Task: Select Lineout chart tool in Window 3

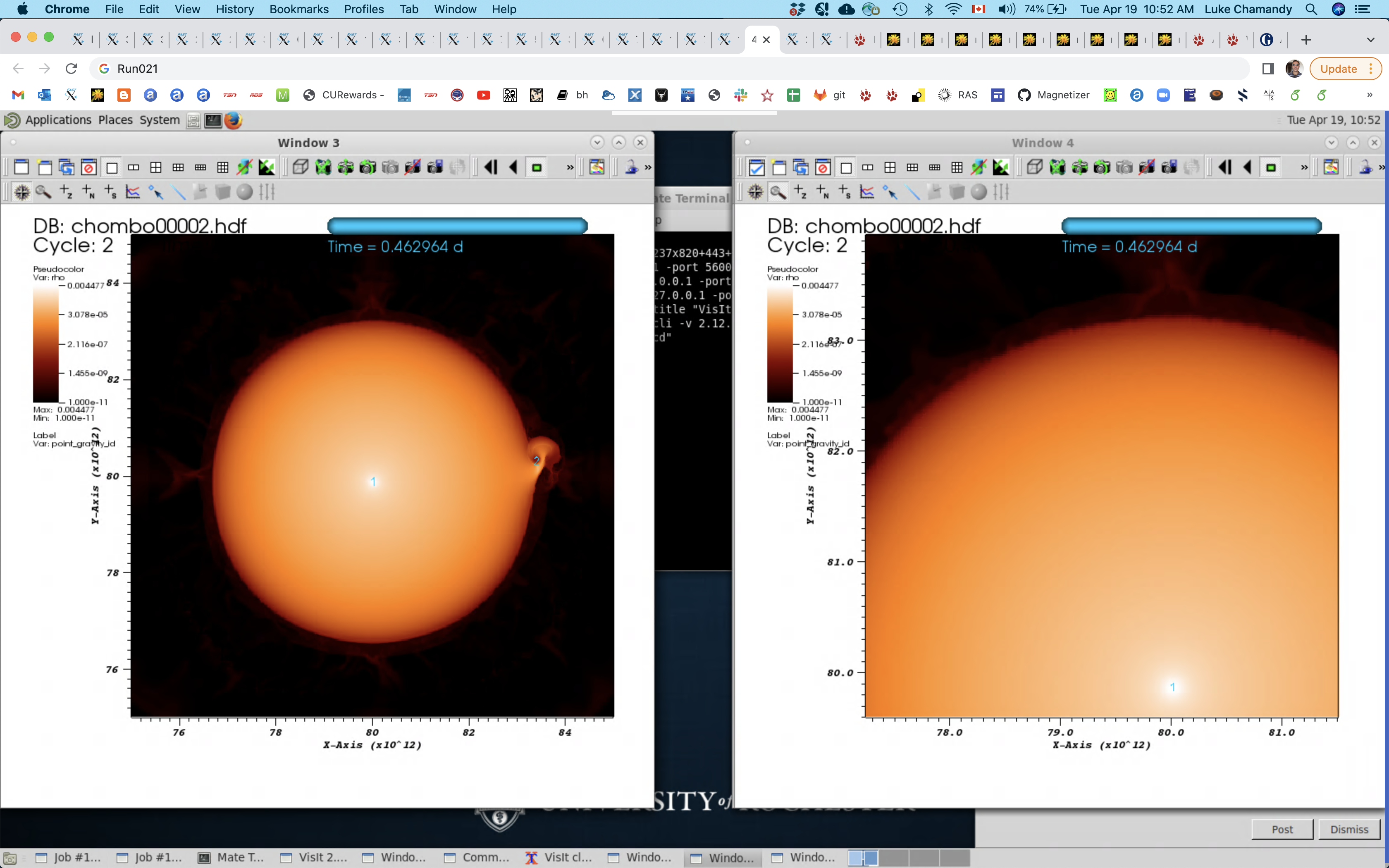Action: pyautogui.click(x=133, y=192)
